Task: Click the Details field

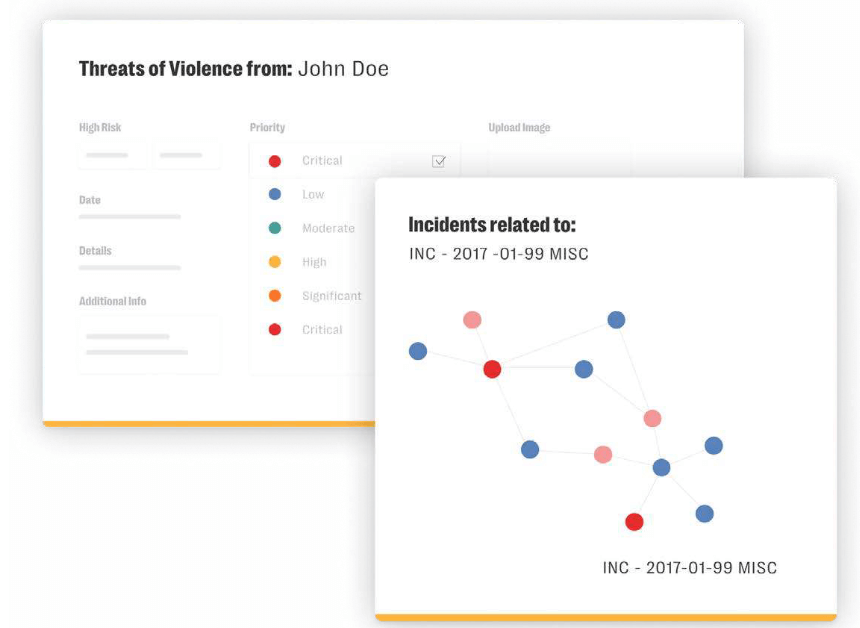Action: click(x=130, y=268)
